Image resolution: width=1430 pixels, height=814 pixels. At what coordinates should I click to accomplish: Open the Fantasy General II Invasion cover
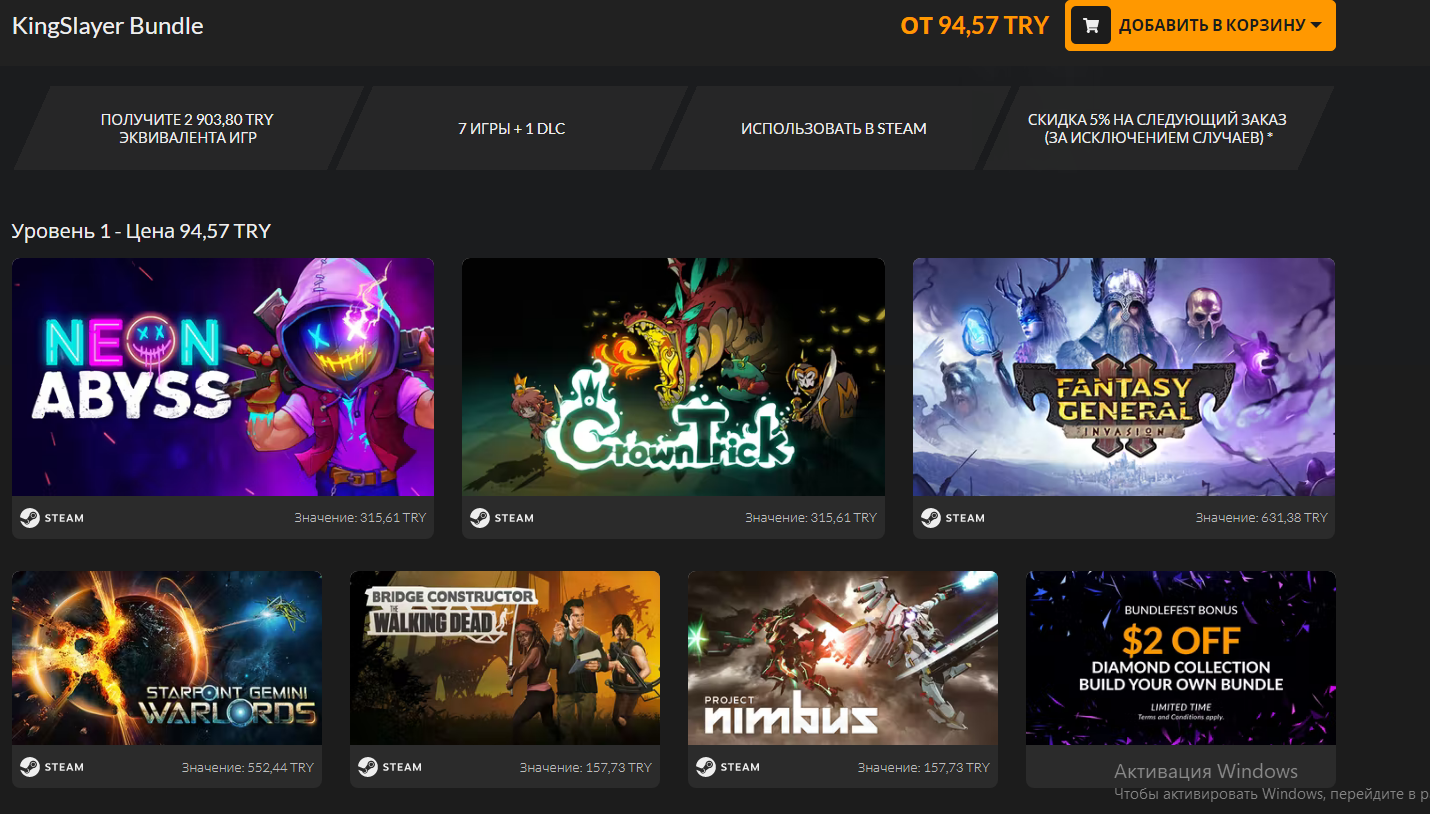[1124, 377]
